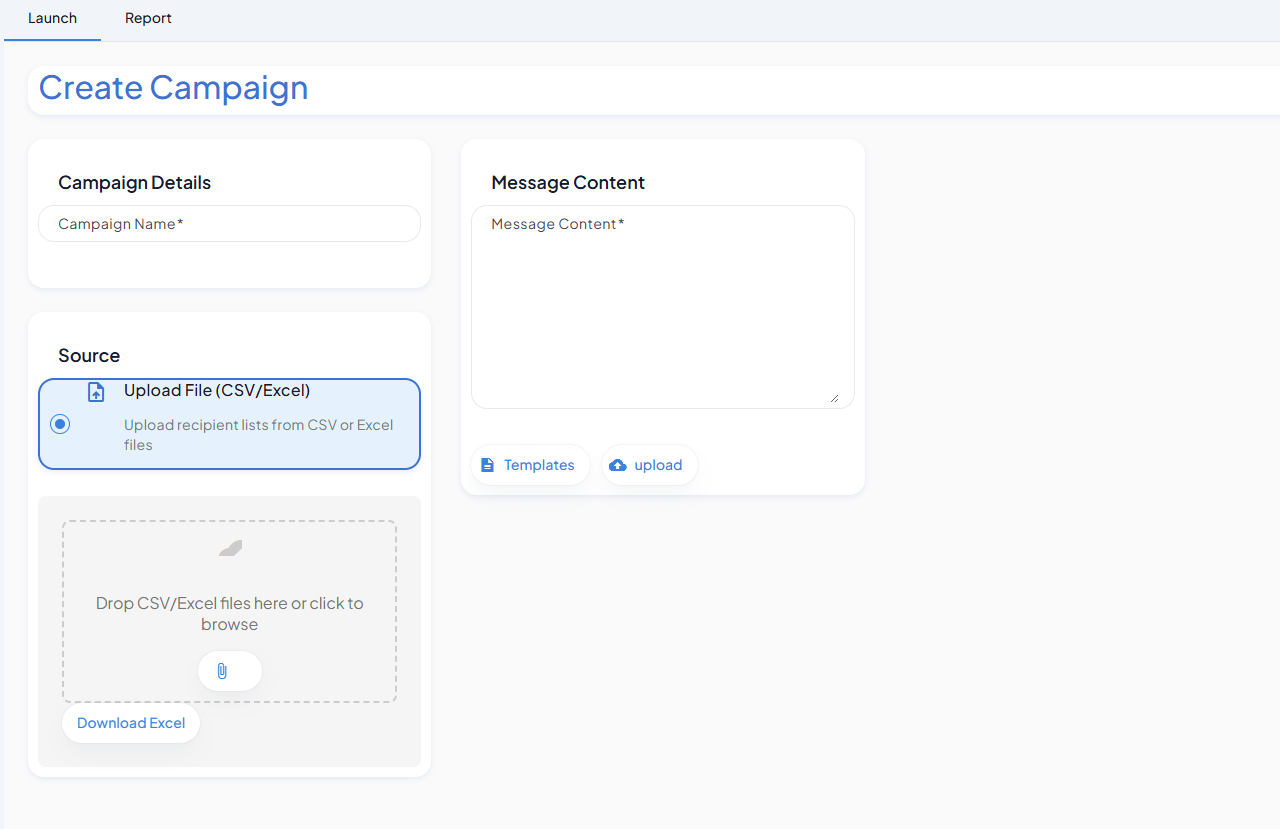Click the Templates document icon
The height and width of the screenshot is (829, 1280).
click(487, 465)
